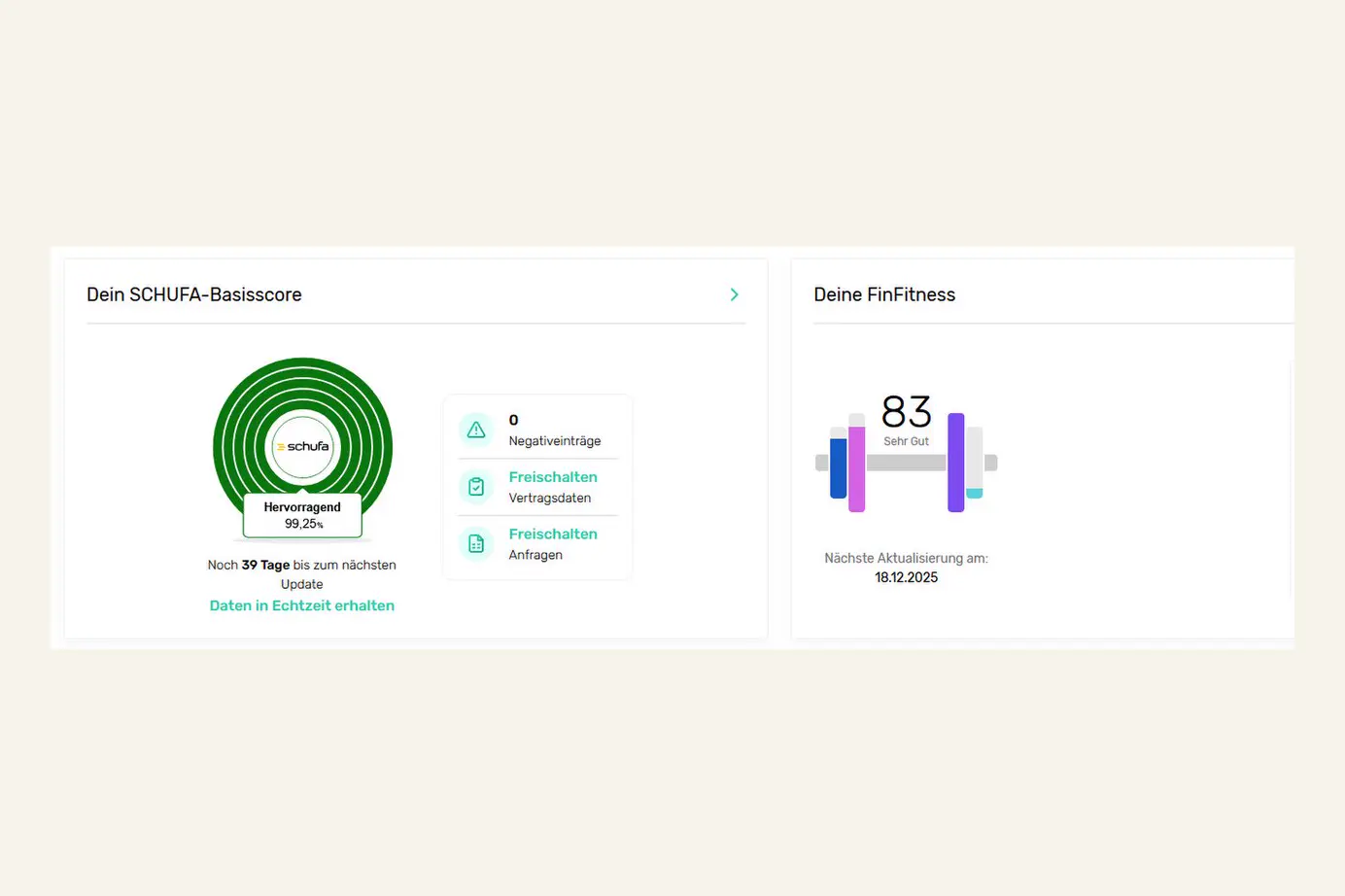
Task: Click the blue dumbbell bar
Action: pos(839,467)
